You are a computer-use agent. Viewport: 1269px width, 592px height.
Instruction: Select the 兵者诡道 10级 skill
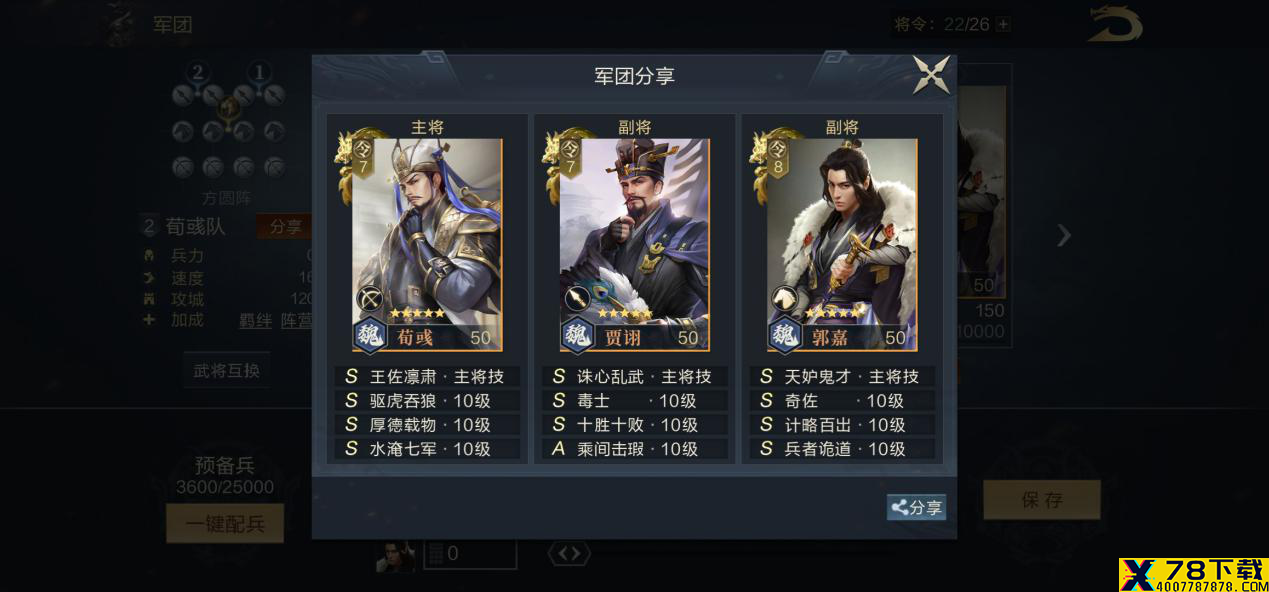coord(842,449)
